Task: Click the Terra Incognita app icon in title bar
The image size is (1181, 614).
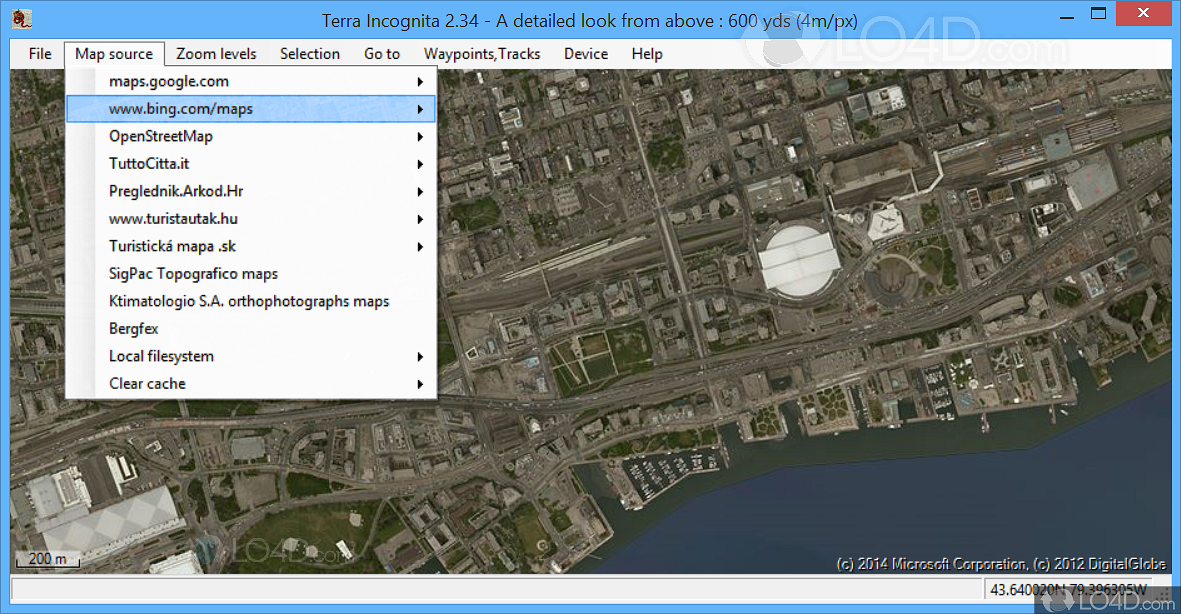Action: coord(22,19)
